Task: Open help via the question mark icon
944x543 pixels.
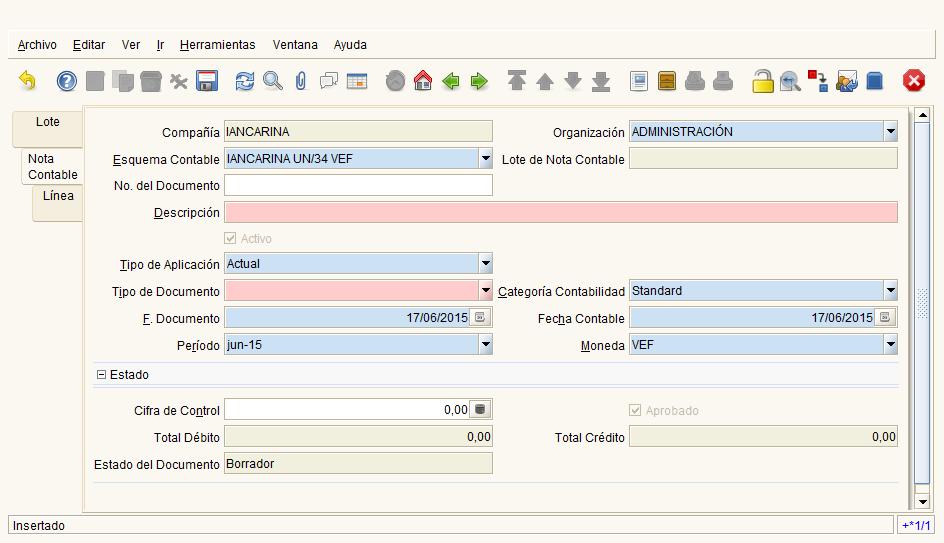Action: click(x=67, y=81)
